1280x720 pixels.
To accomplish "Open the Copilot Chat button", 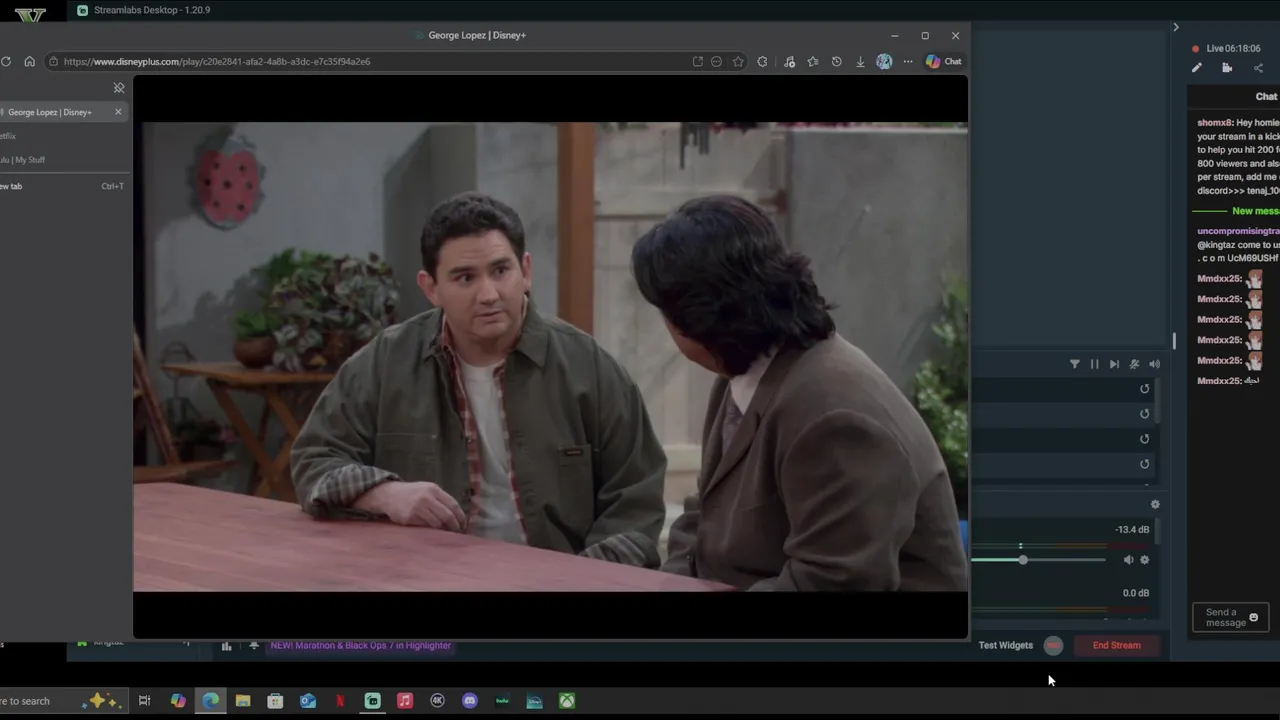I will (943, 61).
